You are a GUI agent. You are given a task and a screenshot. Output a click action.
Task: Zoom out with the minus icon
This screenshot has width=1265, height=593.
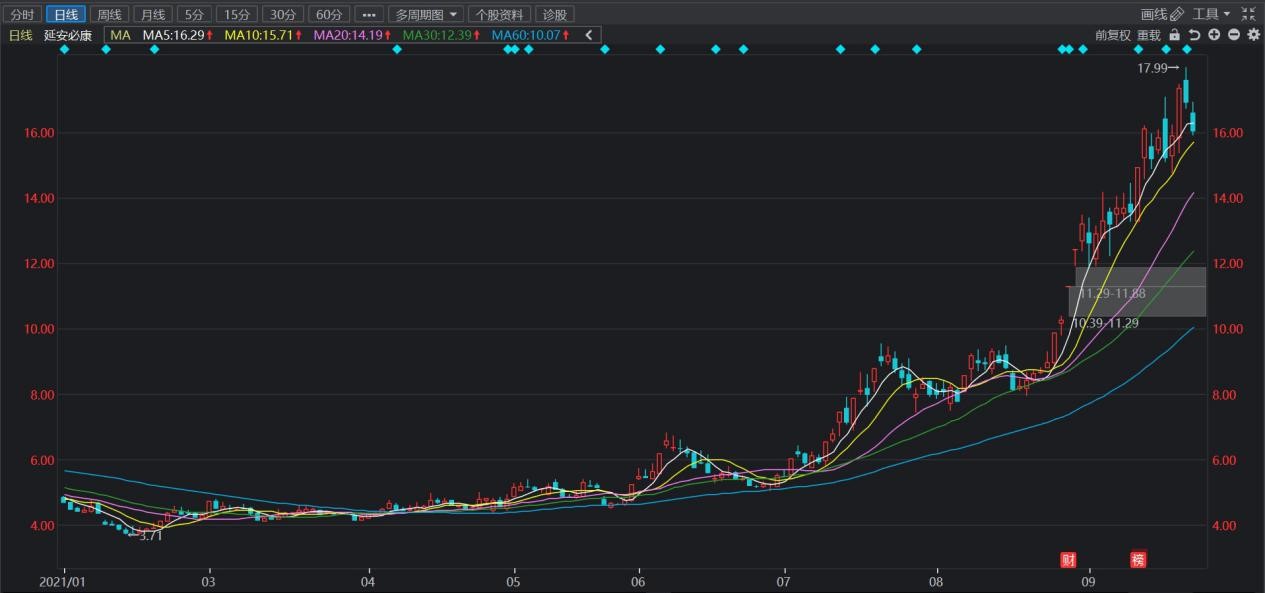point(1233,35)
